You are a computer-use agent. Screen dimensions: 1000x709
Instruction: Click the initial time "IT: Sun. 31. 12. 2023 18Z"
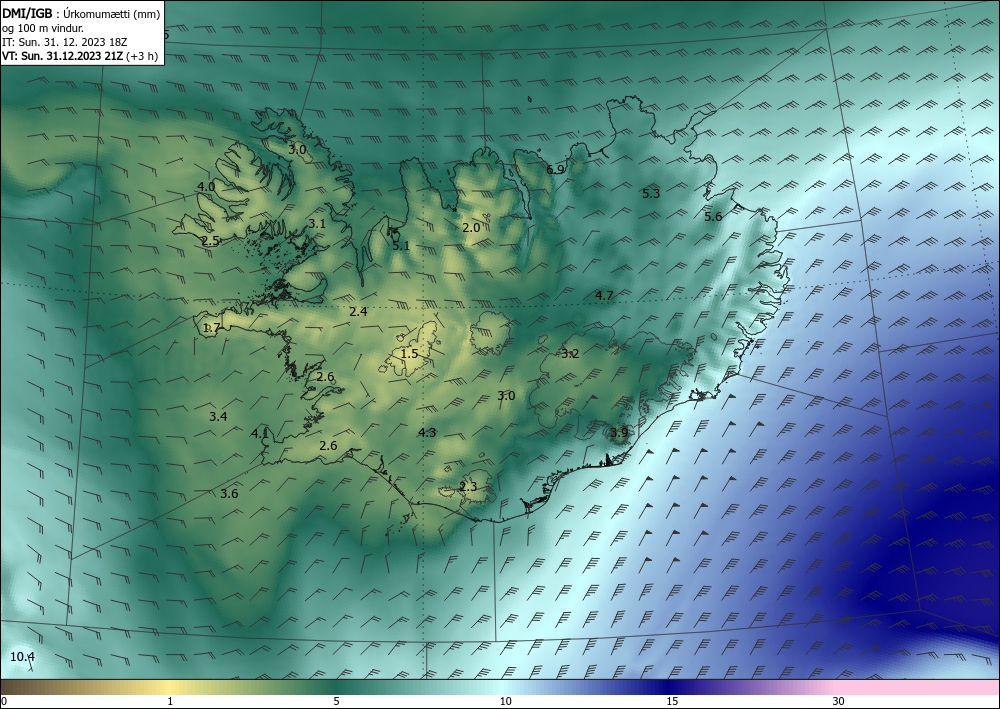click(x=64, y=42)
